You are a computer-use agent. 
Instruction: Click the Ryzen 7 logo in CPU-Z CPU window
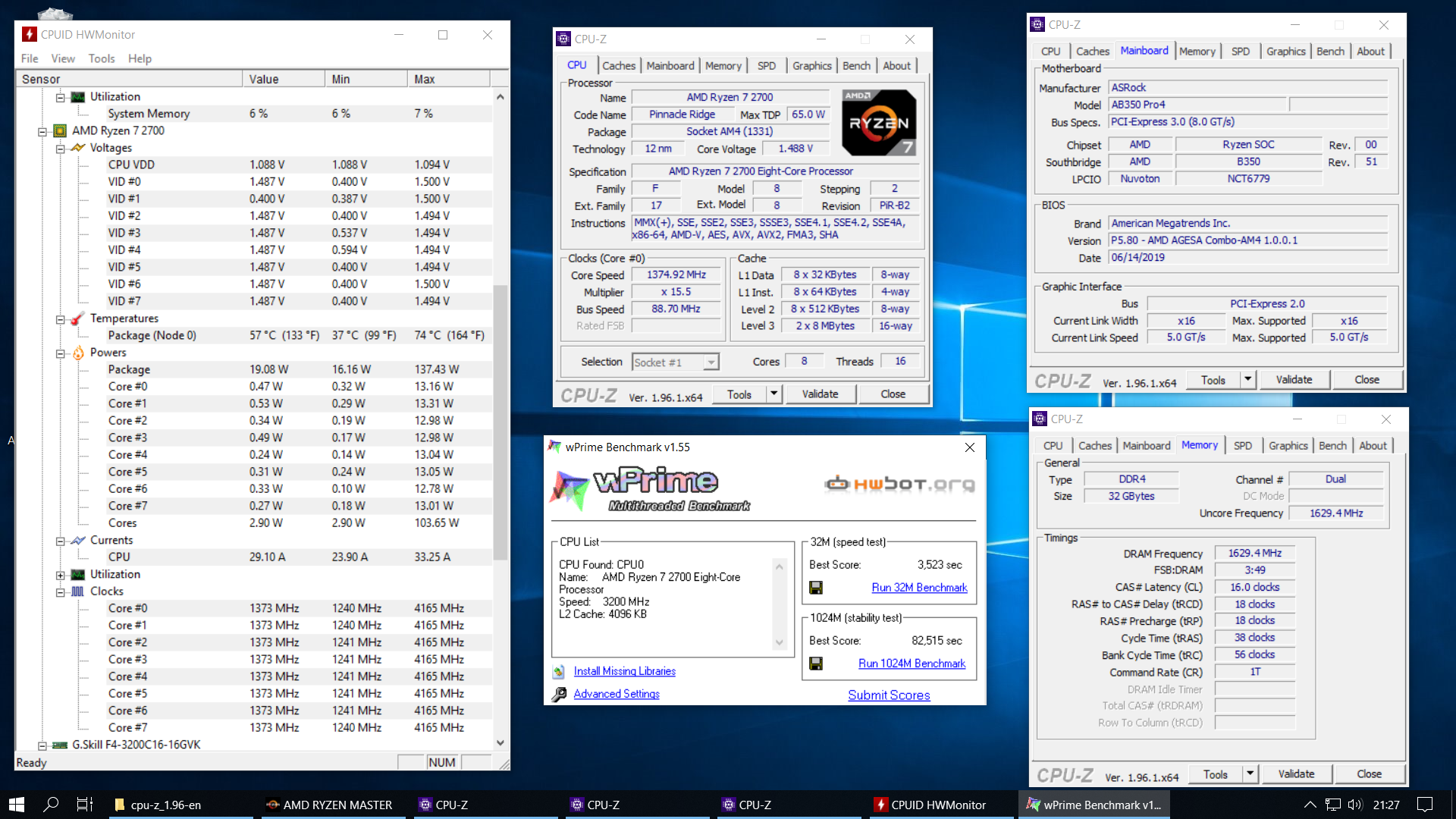(880, 123)
